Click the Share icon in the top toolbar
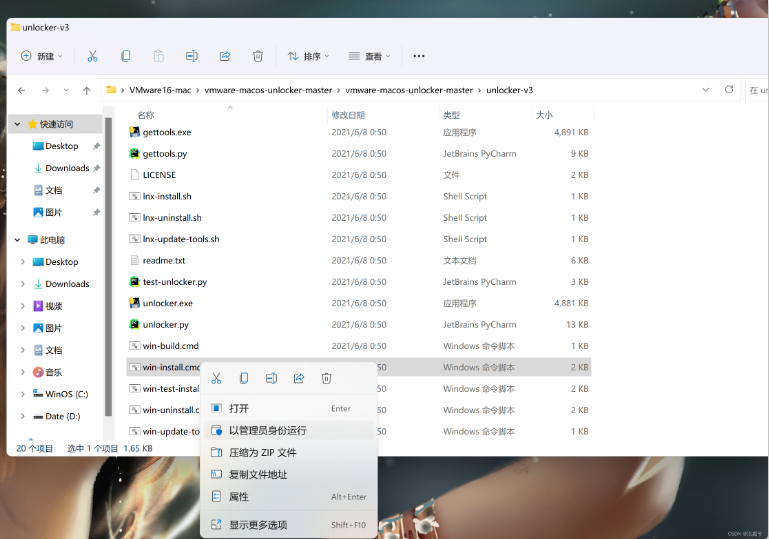The width and height of the screenshot is (769, 539). pos(225,56)
